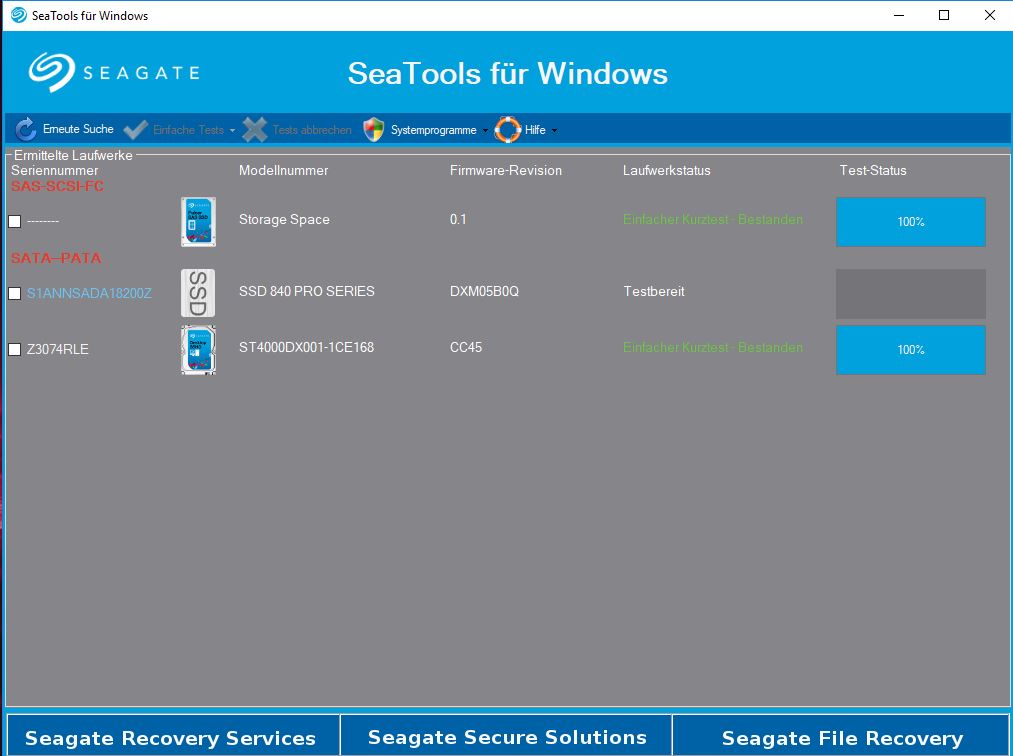Click the Testbereit status text
The width and height of the screenshot is (1013, 756).
coord(654,291)
